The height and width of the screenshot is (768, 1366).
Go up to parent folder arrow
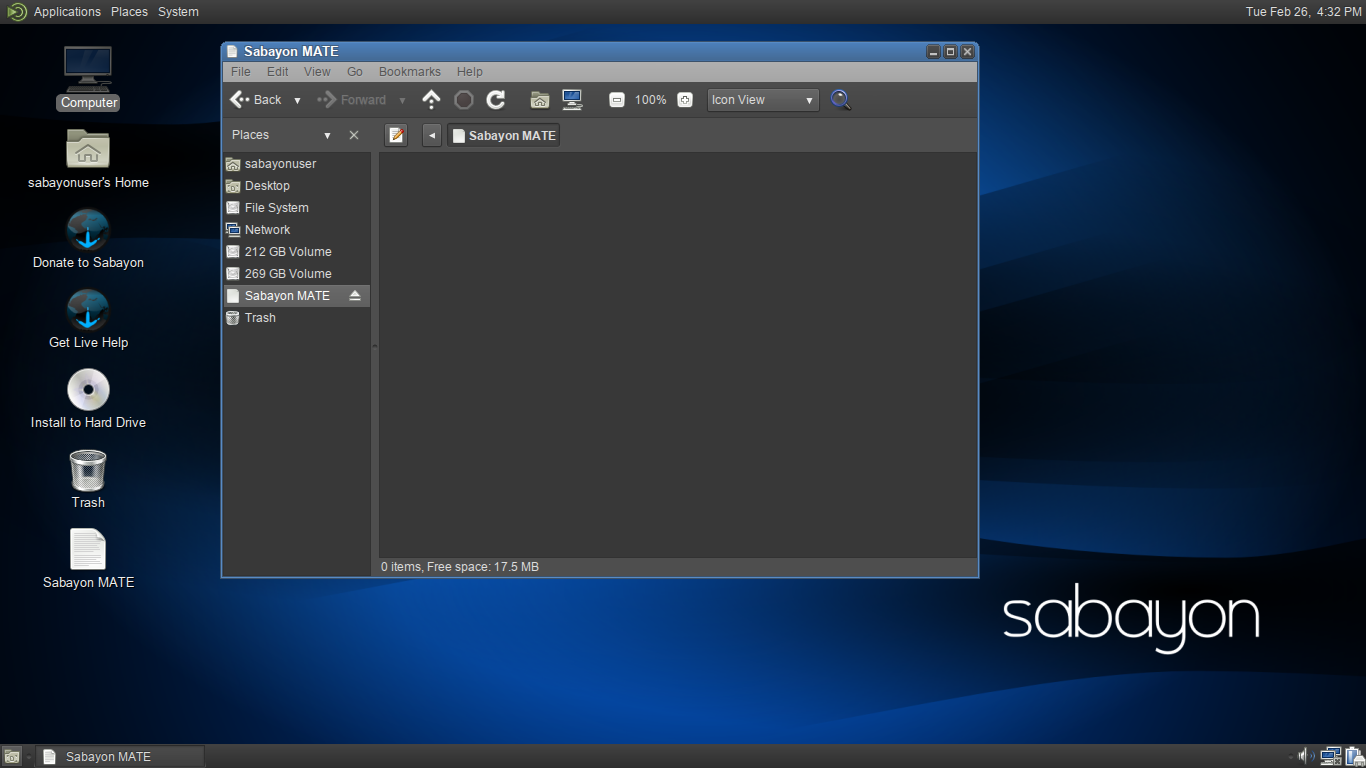[431, 100]
